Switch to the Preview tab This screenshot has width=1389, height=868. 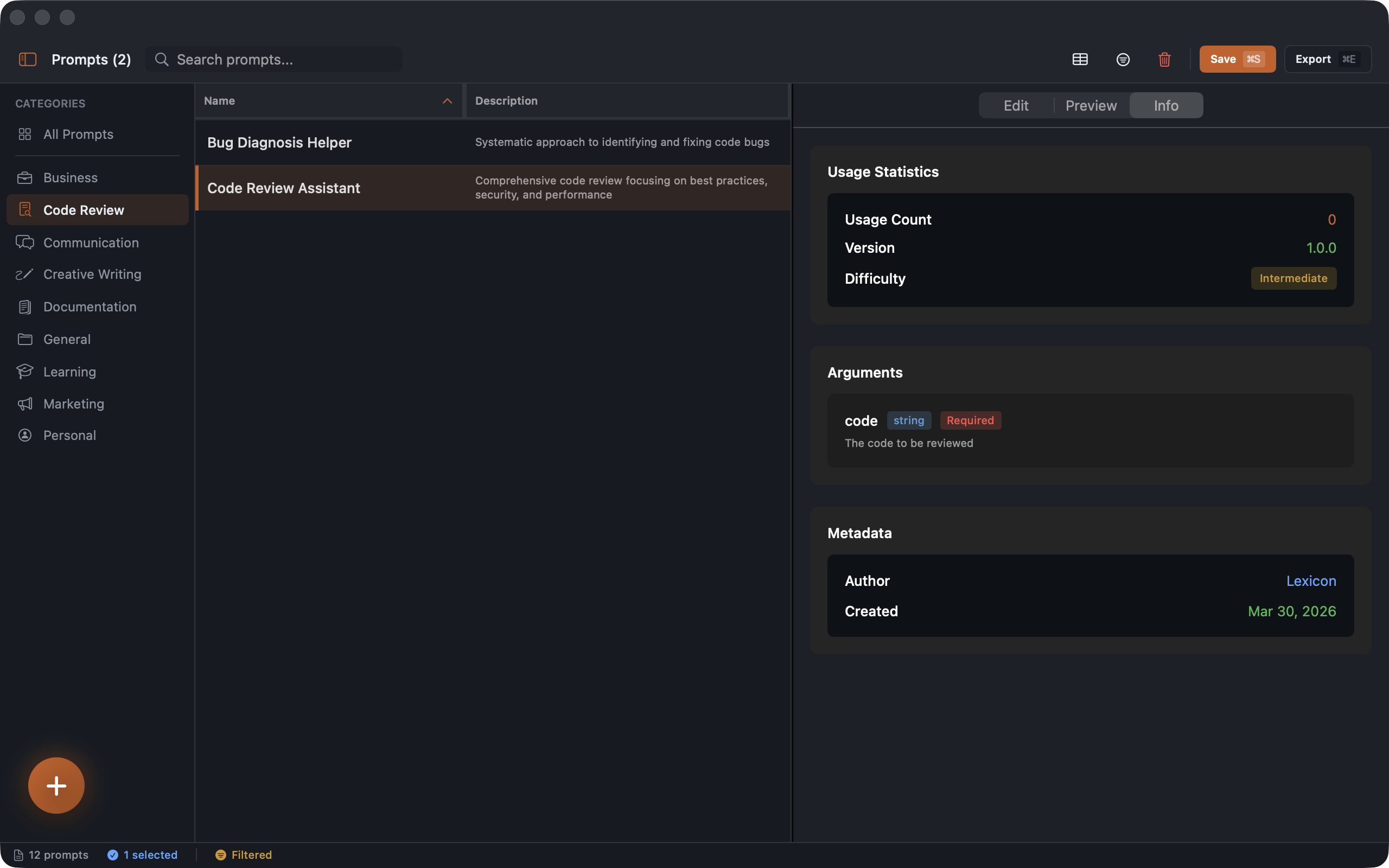tap(1091, 105)
